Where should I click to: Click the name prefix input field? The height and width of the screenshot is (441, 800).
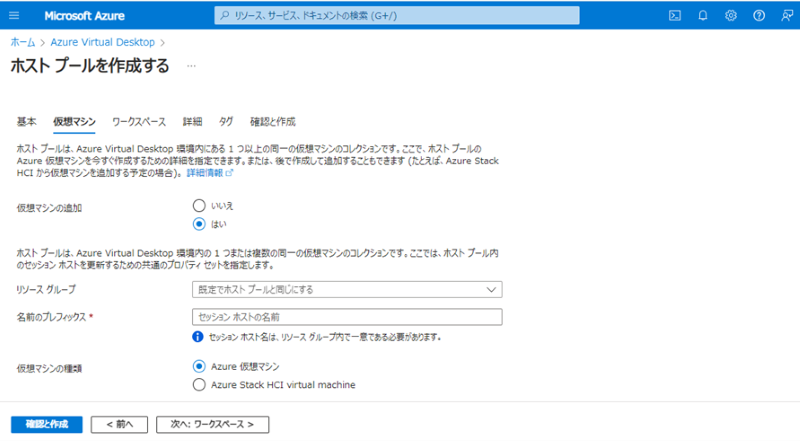347,317
